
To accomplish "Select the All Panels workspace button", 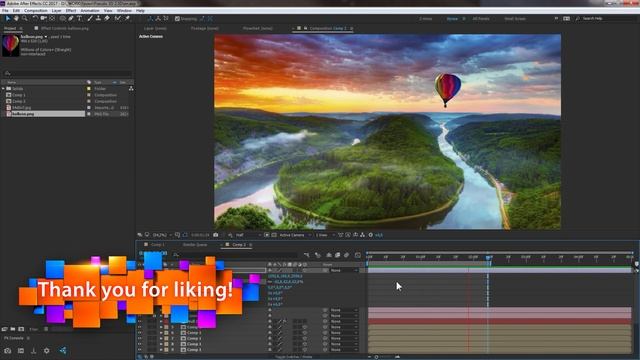I will [x=481, y=19].
